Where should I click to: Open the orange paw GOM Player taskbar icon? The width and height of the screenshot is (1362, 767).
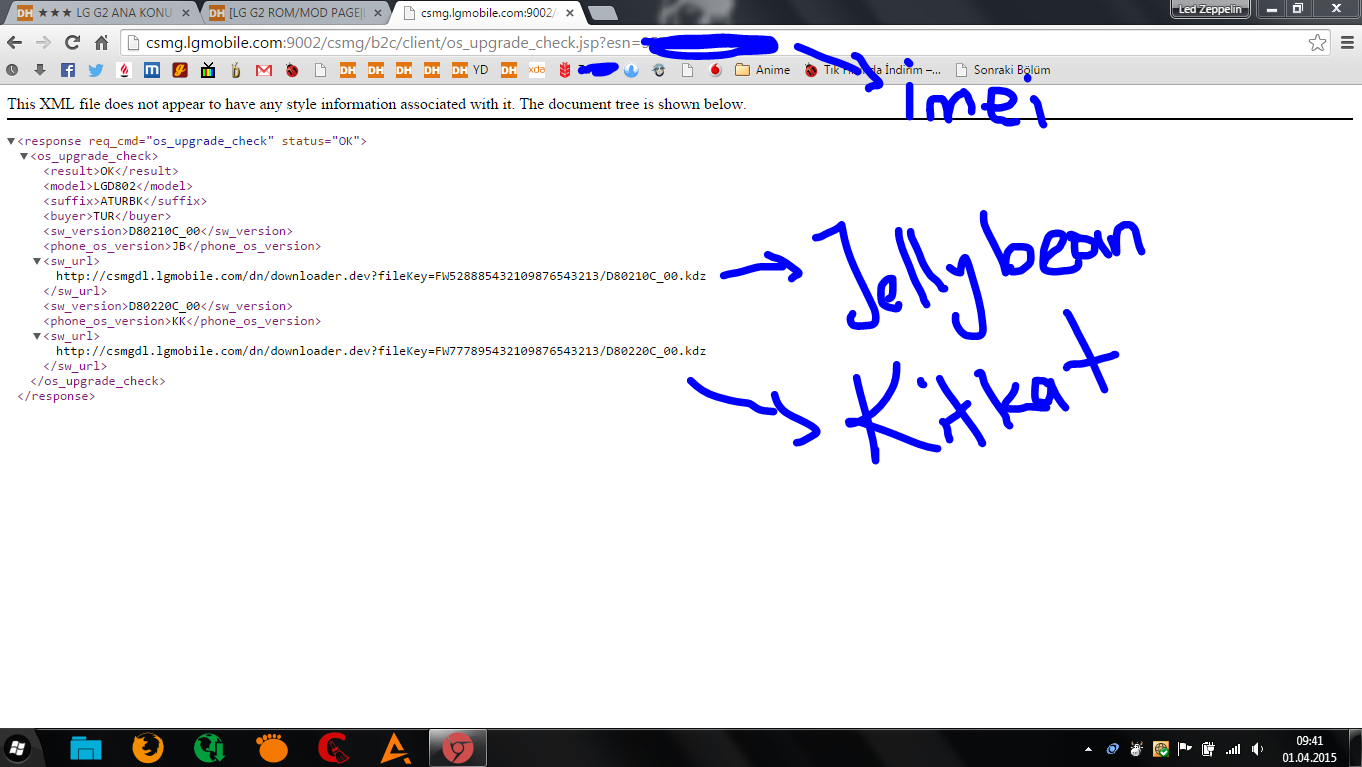[271, 748]
